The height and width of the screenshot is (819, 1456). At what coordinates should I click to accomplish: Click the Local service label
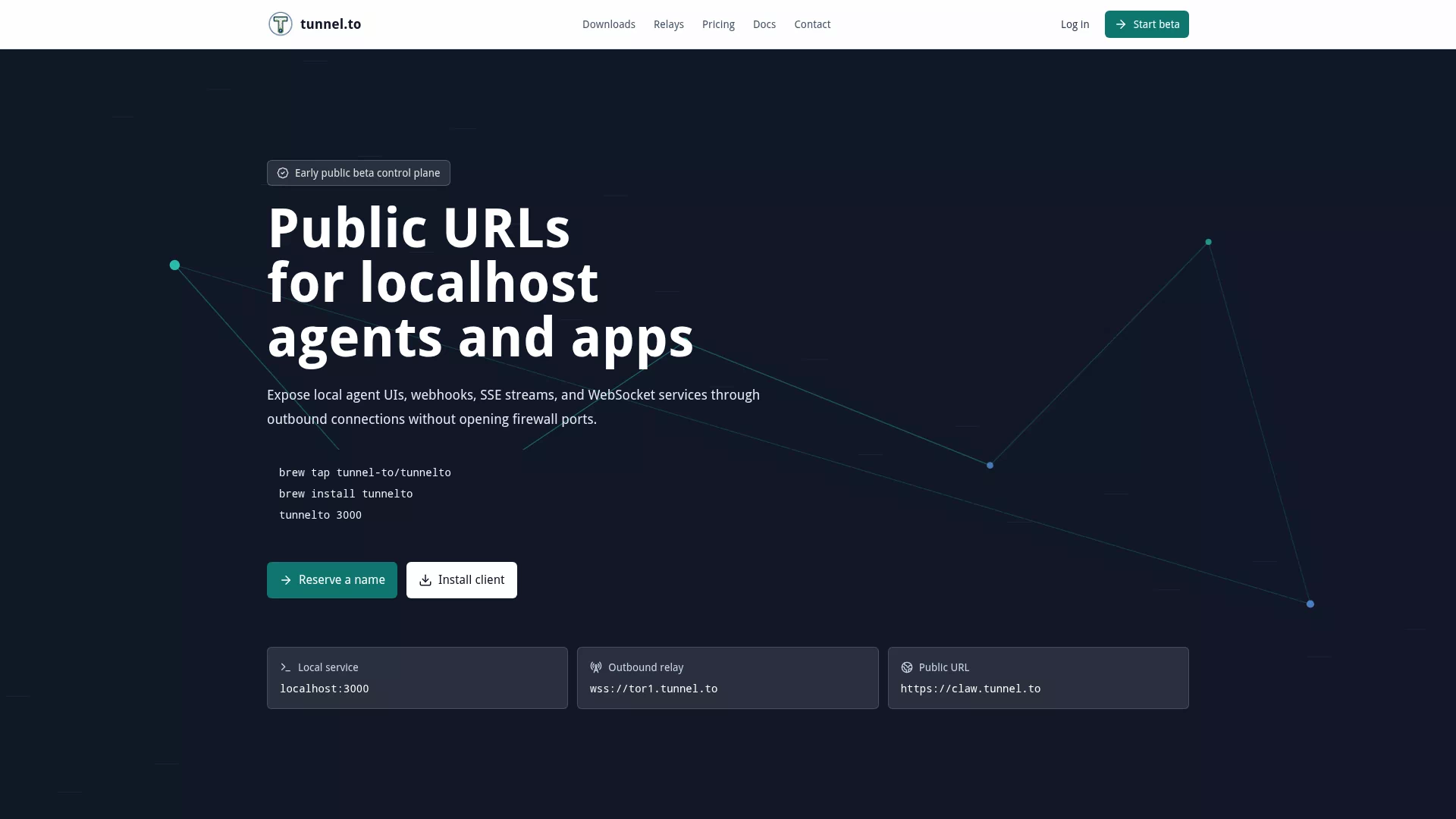[328, 667]
